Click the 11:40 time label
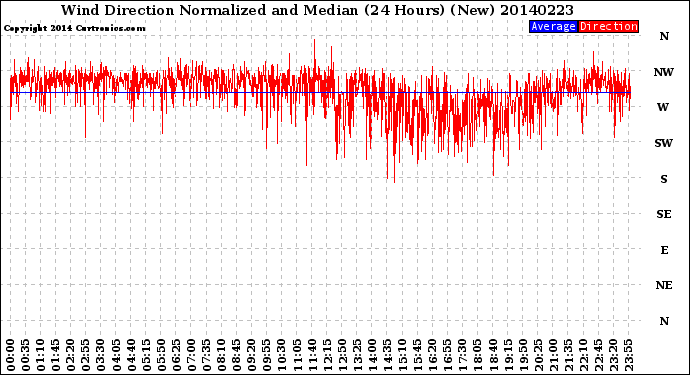The height and width of the screenshot is (375, 690). (312, 355)
